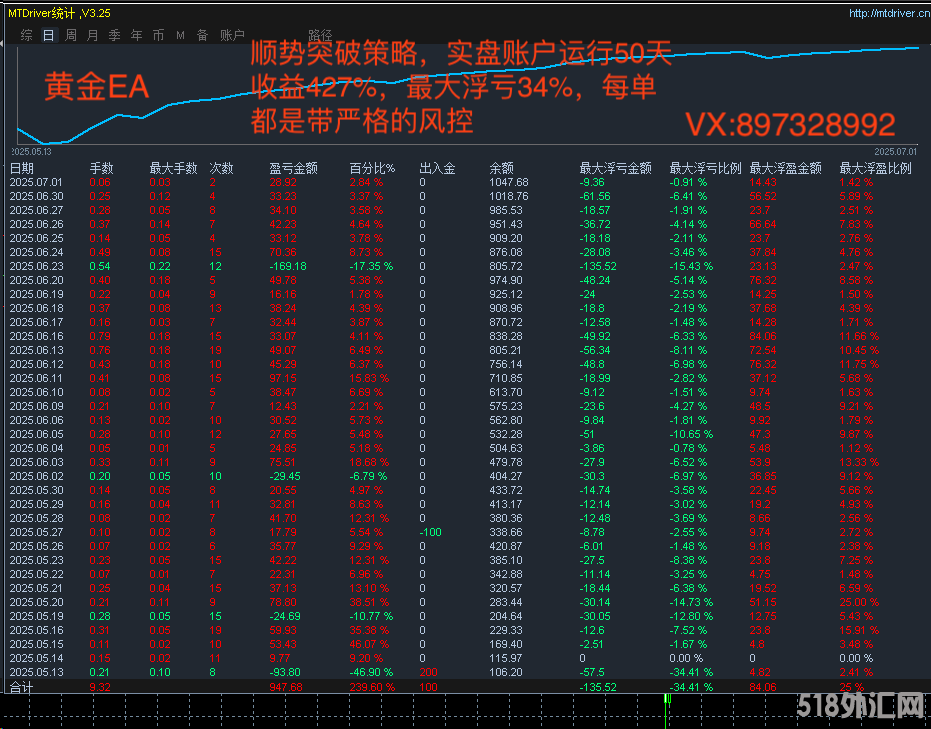Click total percentage 239.60 %
Image resolution: width=931 pixels, height=729 pixels.
pyautogui.click(x=372, y=687)
